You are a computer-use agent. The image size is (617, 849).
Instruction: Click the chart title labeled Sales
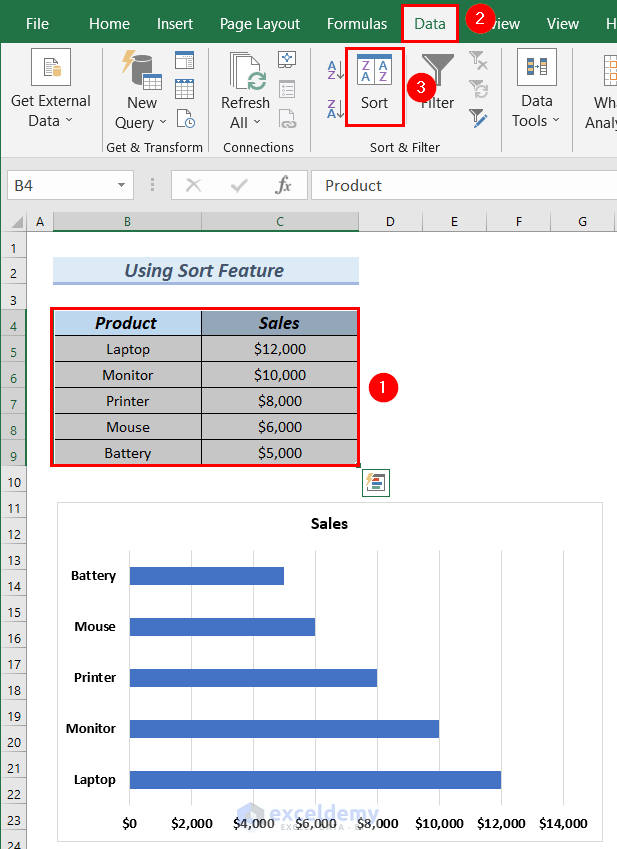point(329,523)
